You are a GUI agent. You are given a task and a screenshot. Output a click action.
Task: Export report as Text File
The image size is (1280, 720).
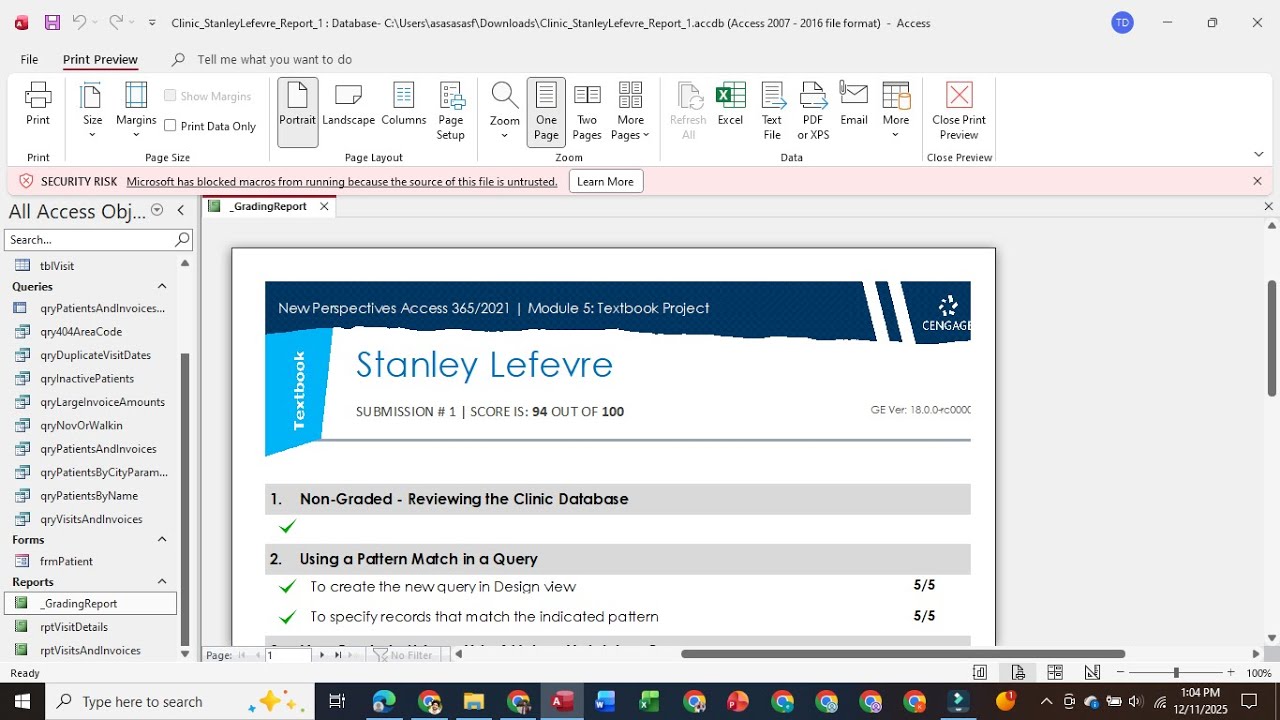point(772,110)
